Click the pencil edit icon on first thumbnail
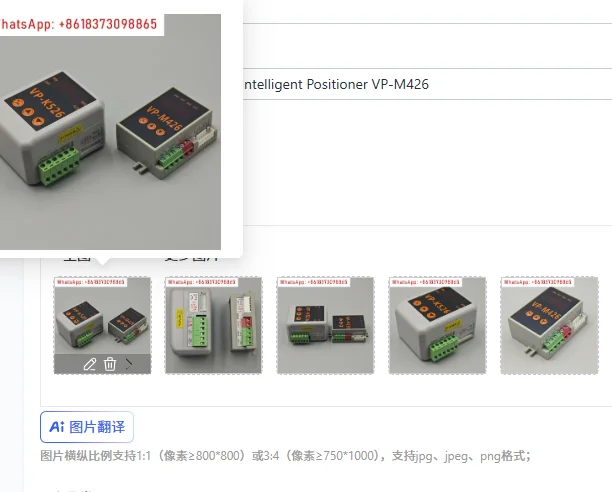 [x=90, y=364]
